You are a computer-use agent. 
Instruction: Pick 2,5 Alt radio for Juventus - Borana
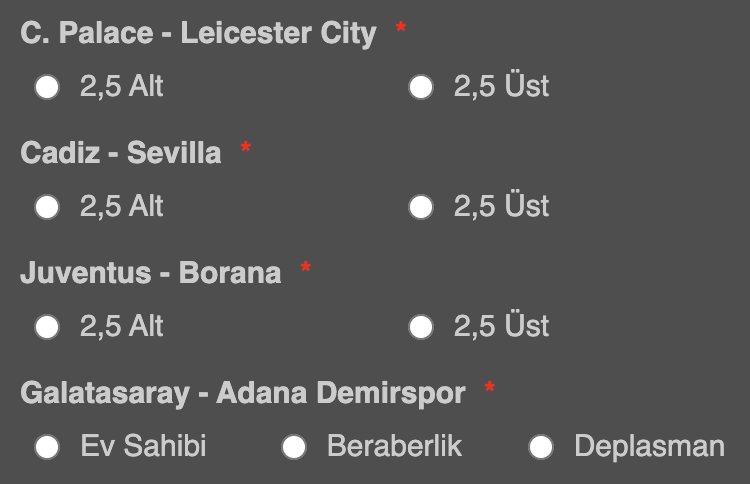(47, 327)
